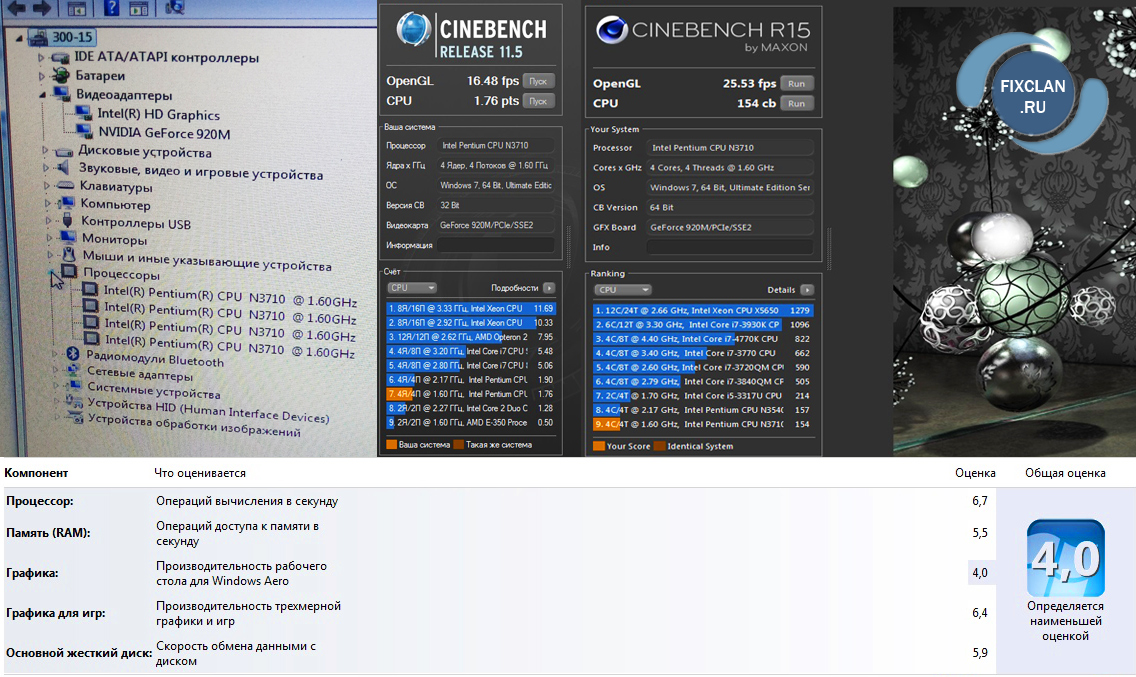
Task: Click the Звуковые, видео и игровые устройства icon
Action: [x=65, y=168]
